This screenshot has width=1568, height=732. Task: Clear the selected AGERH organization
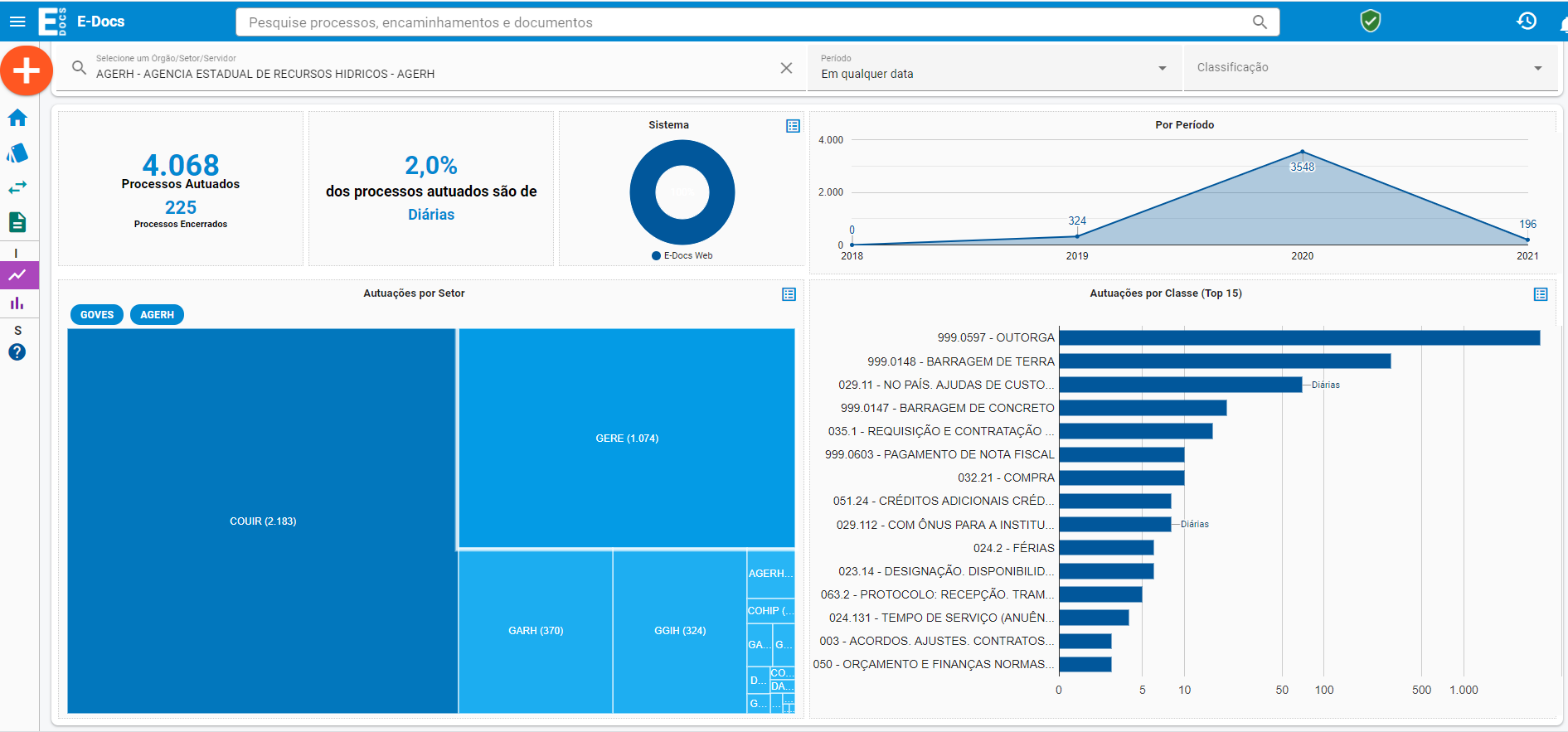coord(786,68)
